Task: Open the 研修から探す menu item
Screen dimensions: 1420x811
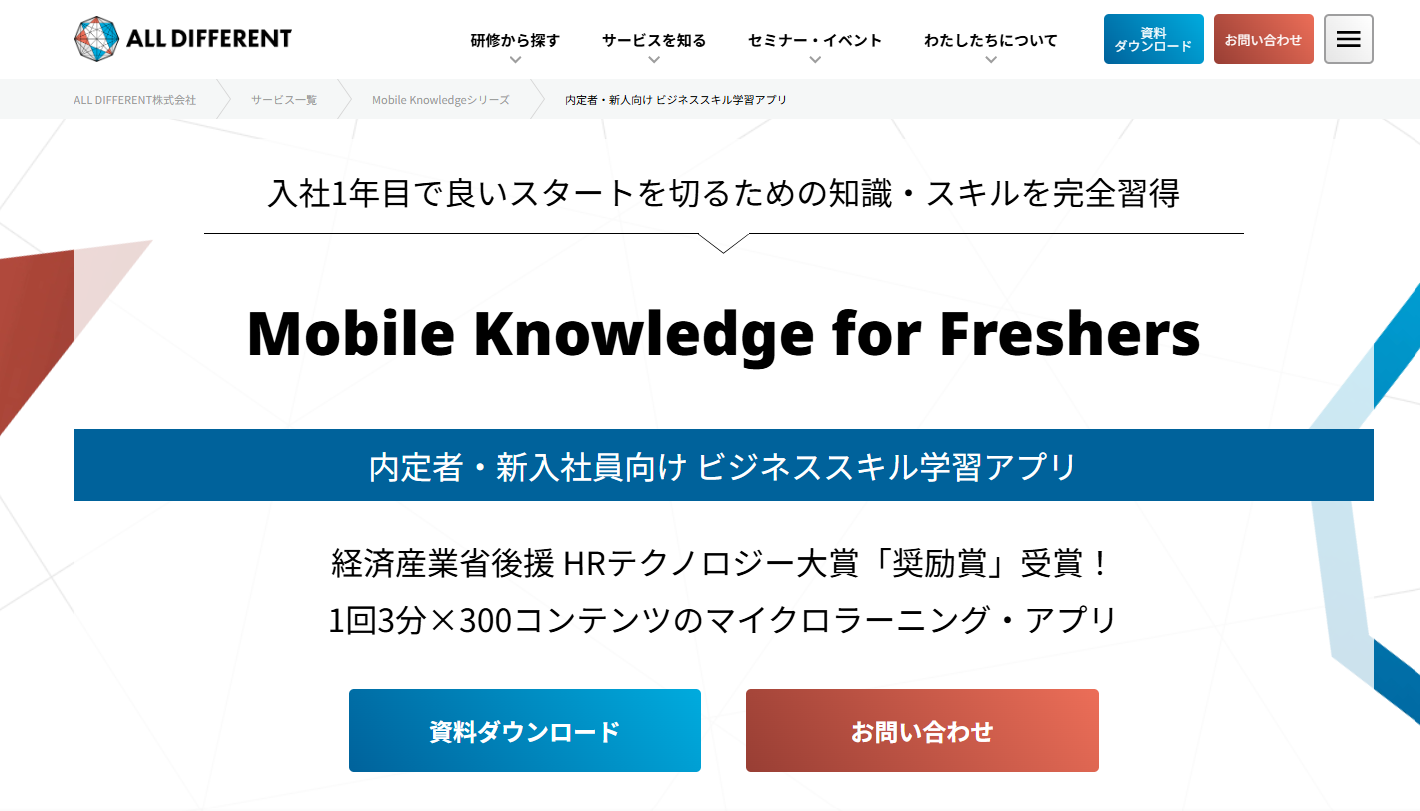Action: 515,40
